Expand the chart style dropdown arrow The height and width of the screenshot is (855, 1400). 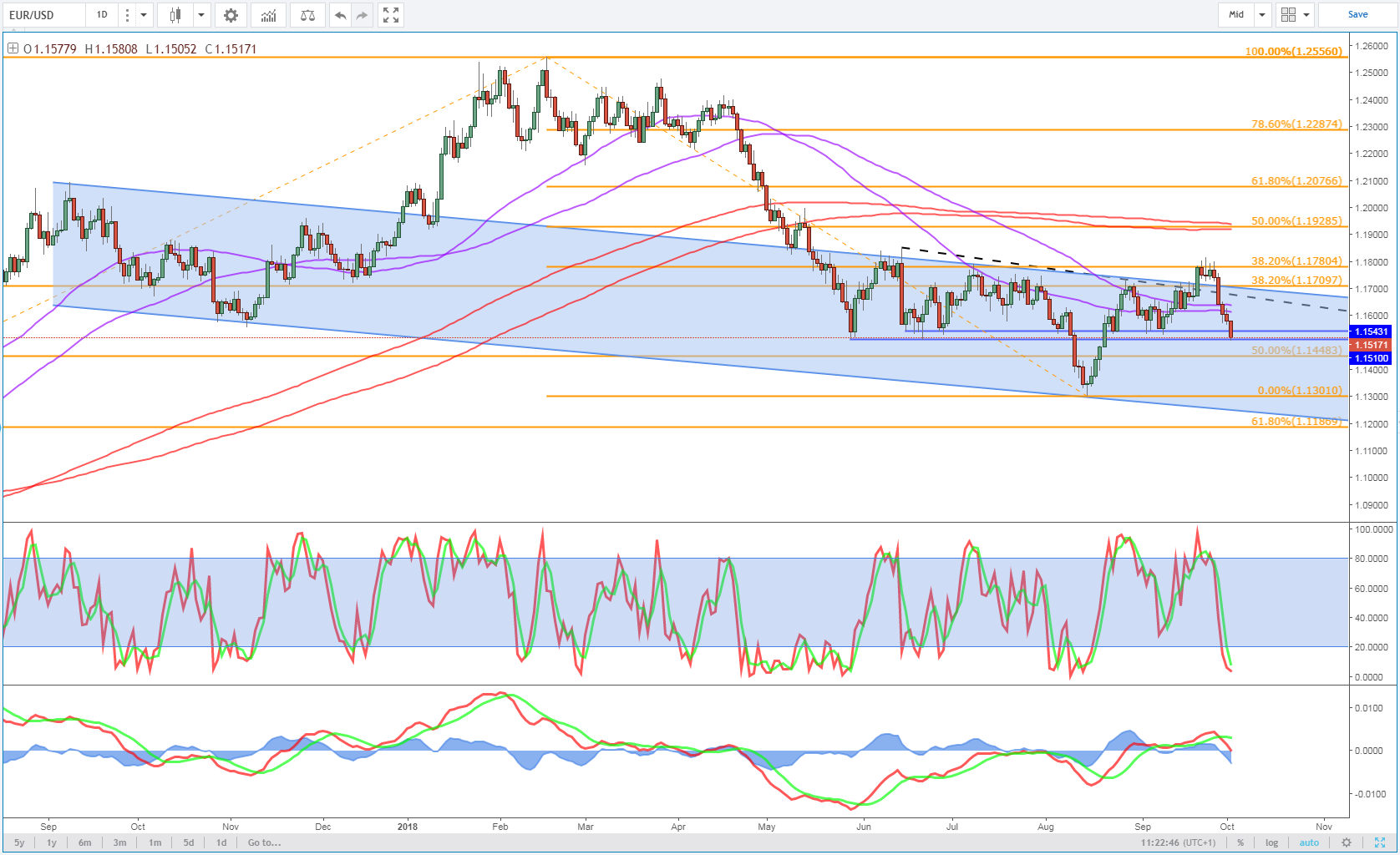(x=201, y=15)
